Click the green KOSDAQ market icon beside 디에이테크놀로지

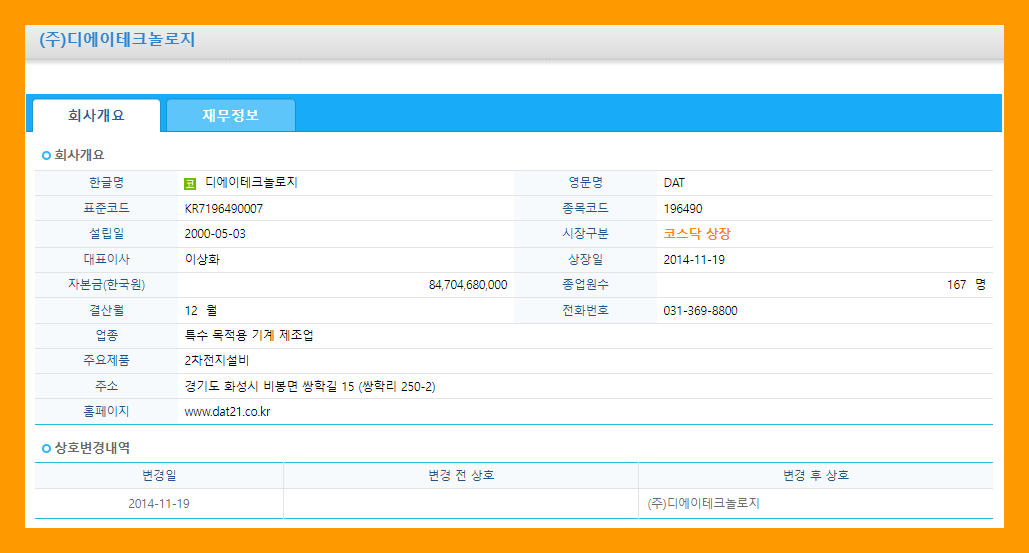pyautogui.click(x=190, y=184)
